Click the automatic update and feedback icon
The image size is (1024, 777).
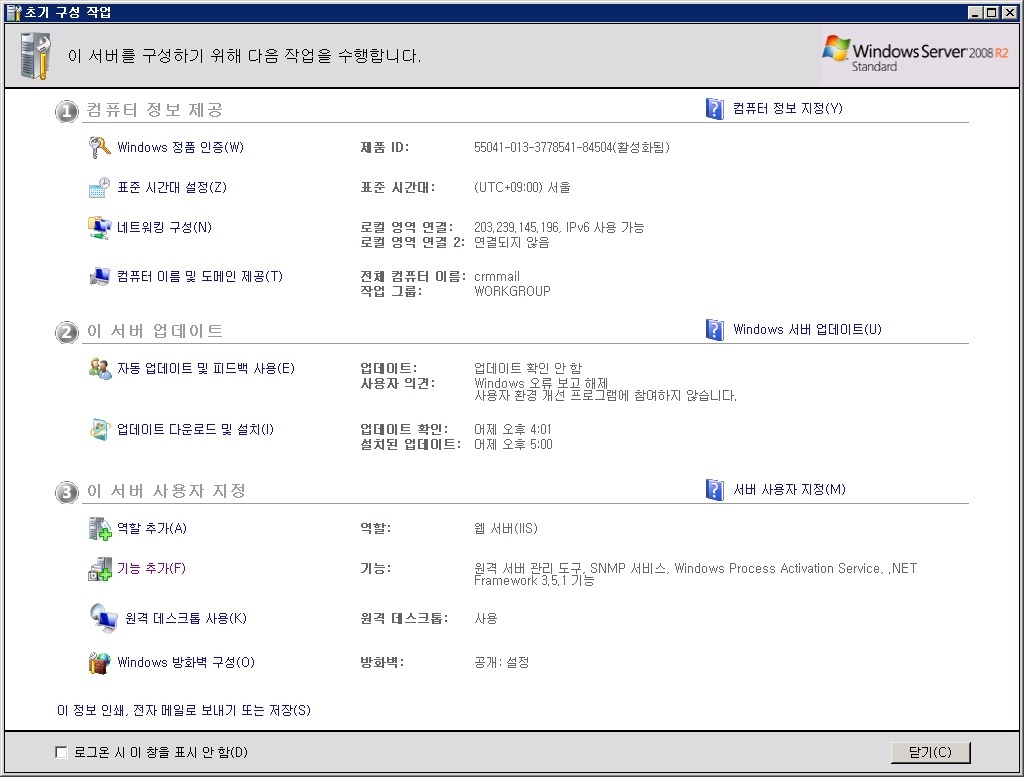pyautogui.click(x=99, y=369)
